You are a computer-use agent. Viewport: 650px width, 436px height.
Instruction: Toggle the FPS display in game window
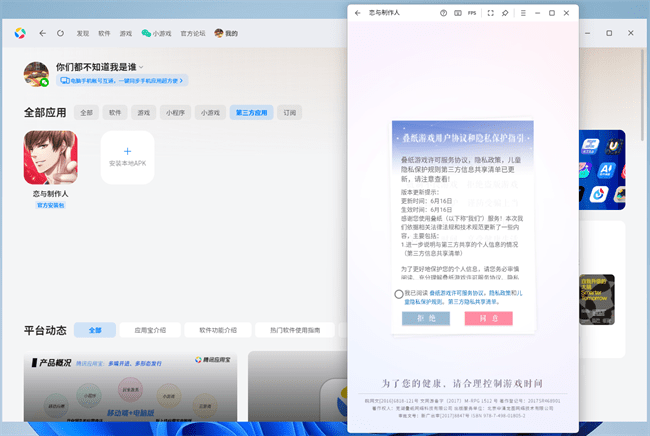[x=472, y=13]
